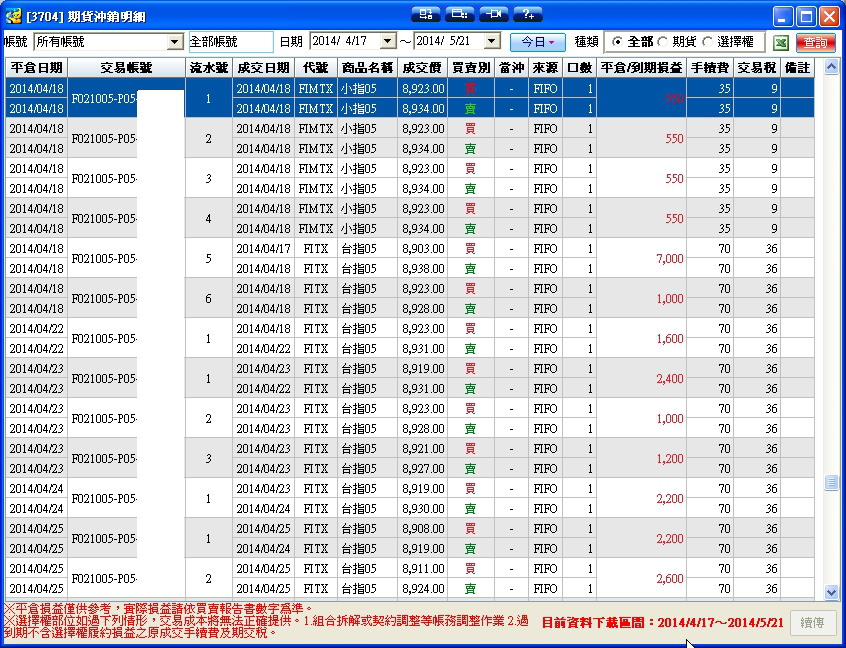Click profit cell showing 1,200
The width and height of the screenshot is (846, 648).
tap(642, 458)
